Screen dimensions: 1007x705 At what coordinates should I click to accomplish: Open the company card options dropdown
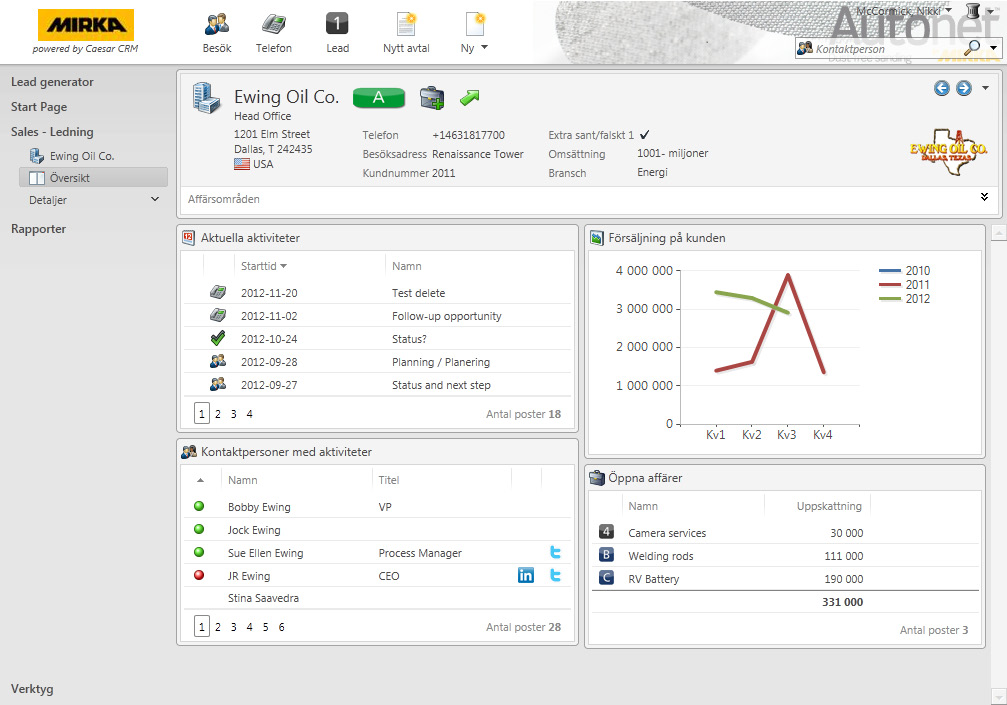coord(985,88)
